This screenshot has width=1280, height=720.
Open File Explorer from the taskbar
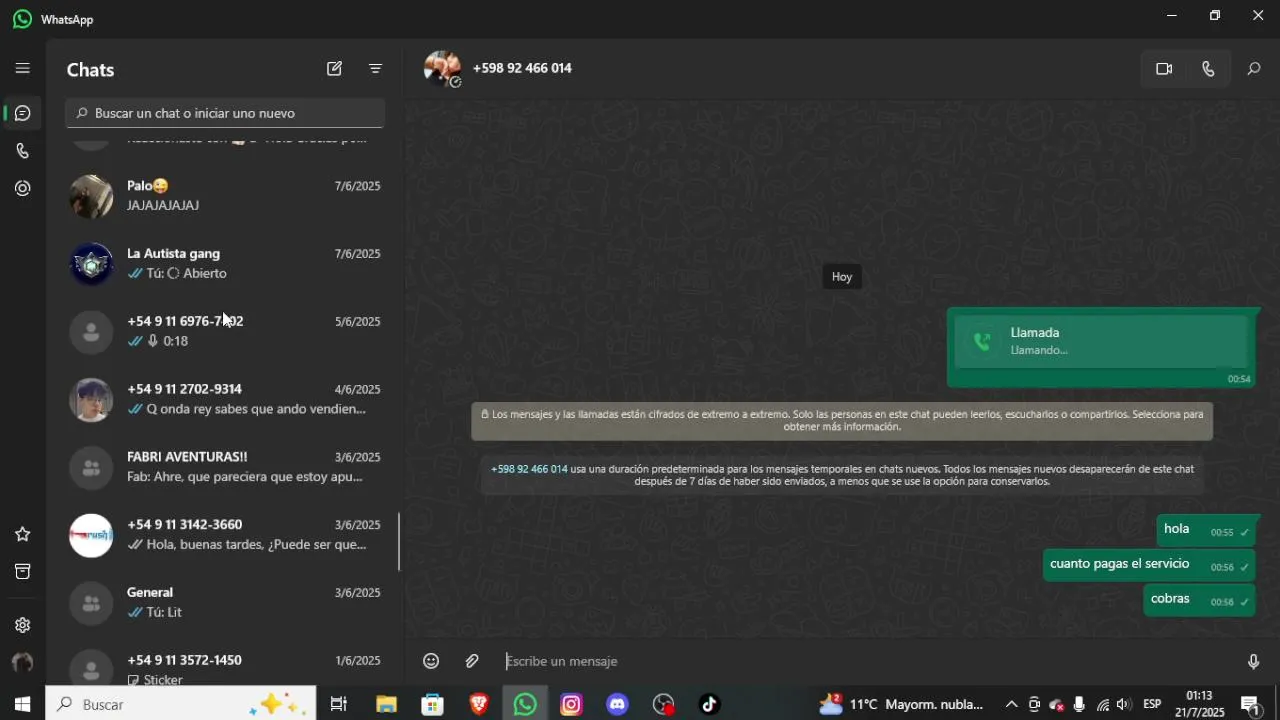[386, 704]
